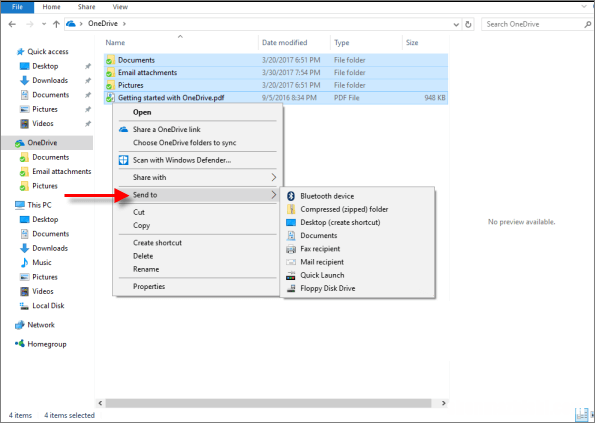This screenshot has height=423, width=595.
Task: Select the Compressed (zipped) folder icon
Action: pyautogui.click(x=291, y=209)
